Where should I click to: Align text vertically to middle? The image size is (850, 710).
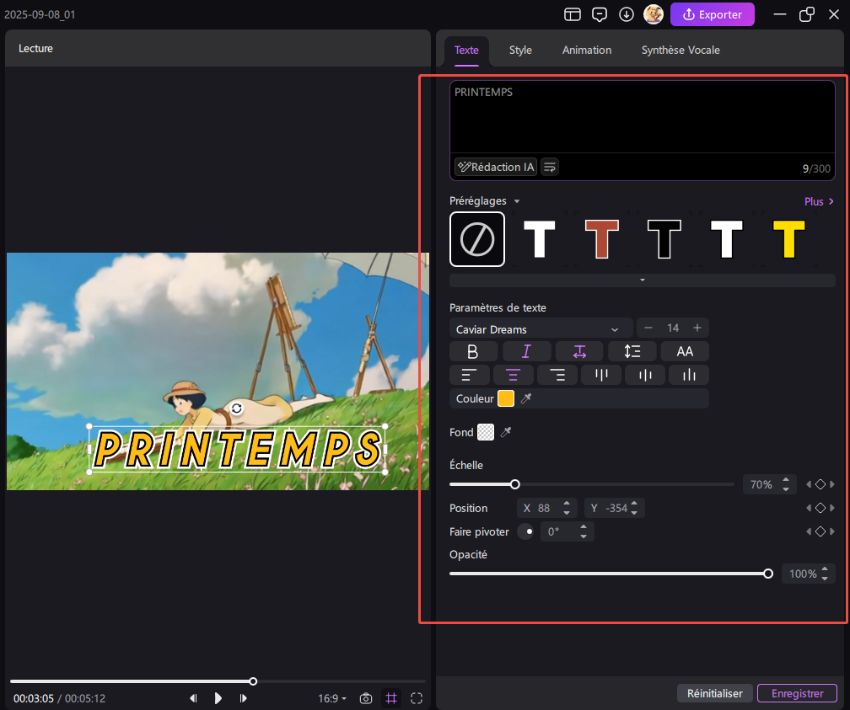(x=645, y=375)
